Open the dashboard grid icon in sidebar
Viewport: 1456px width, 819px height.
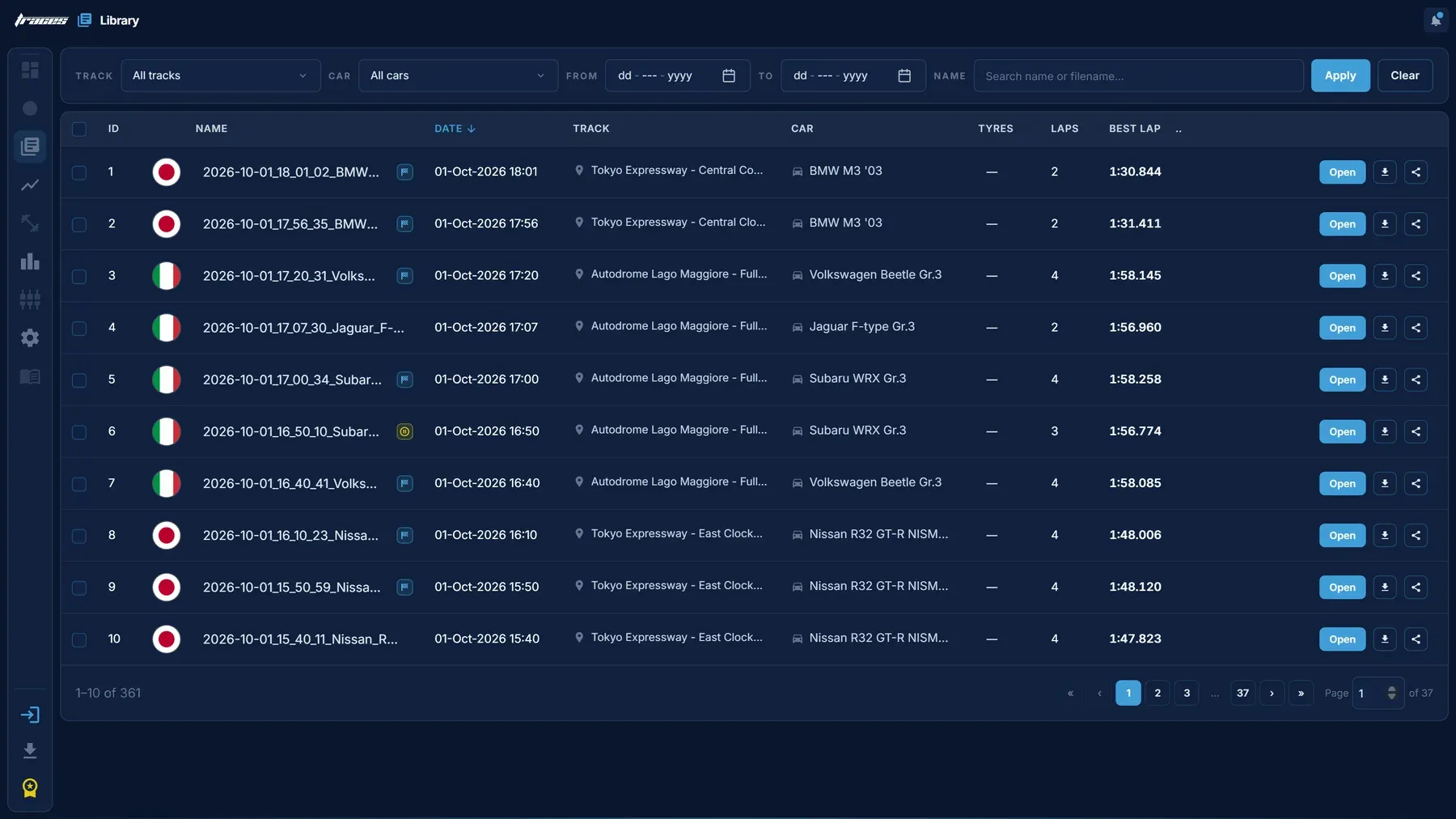tap(30, 70)
